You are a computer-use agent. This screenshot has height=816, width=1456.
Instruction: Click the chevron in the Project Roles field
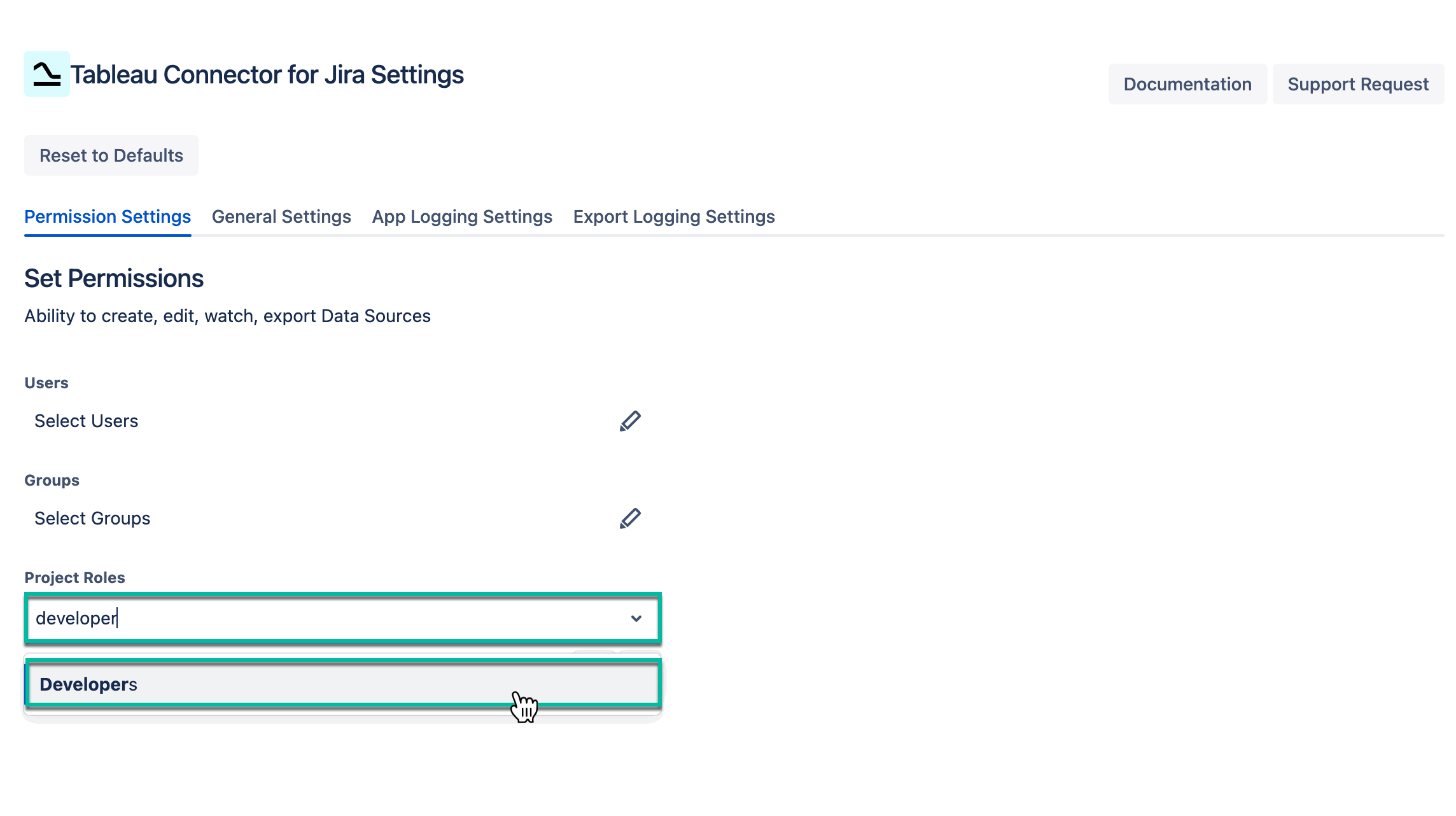(636, 618)
